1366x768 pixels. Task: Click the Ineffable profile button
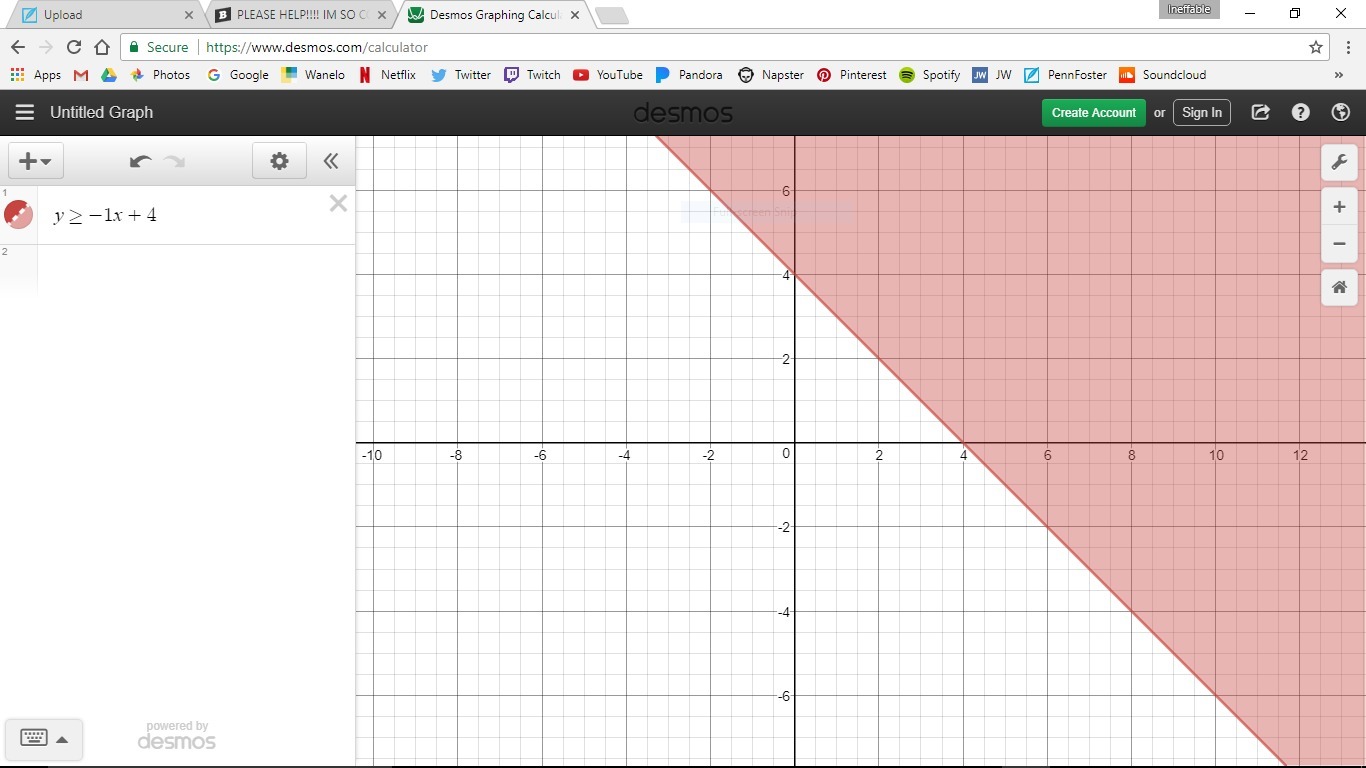click(x=1189, y=10)
